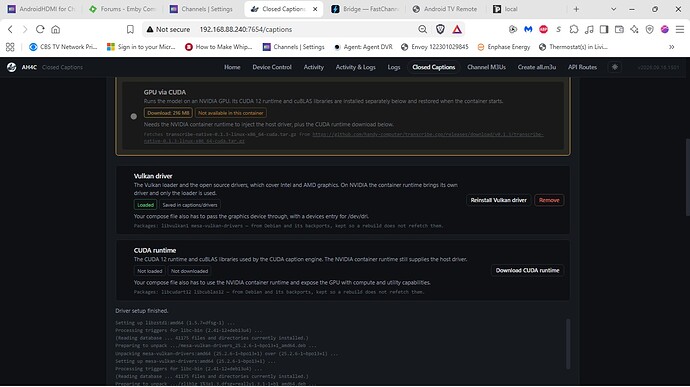Open the tab groups grid icon
This screenshot has height=387, width=690.
[10, 47]
